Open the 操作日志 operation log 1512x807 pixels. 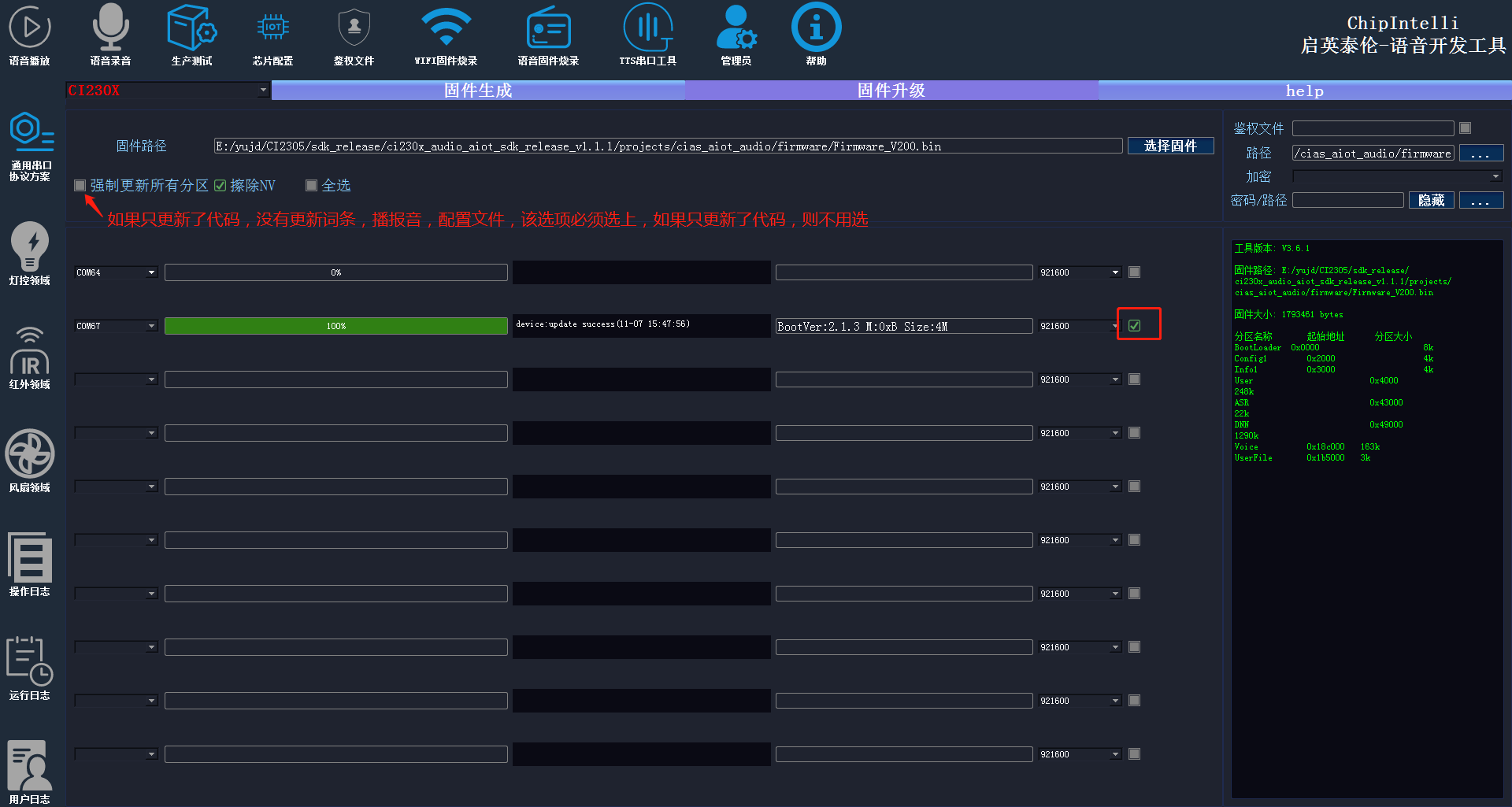pos(30,565)
